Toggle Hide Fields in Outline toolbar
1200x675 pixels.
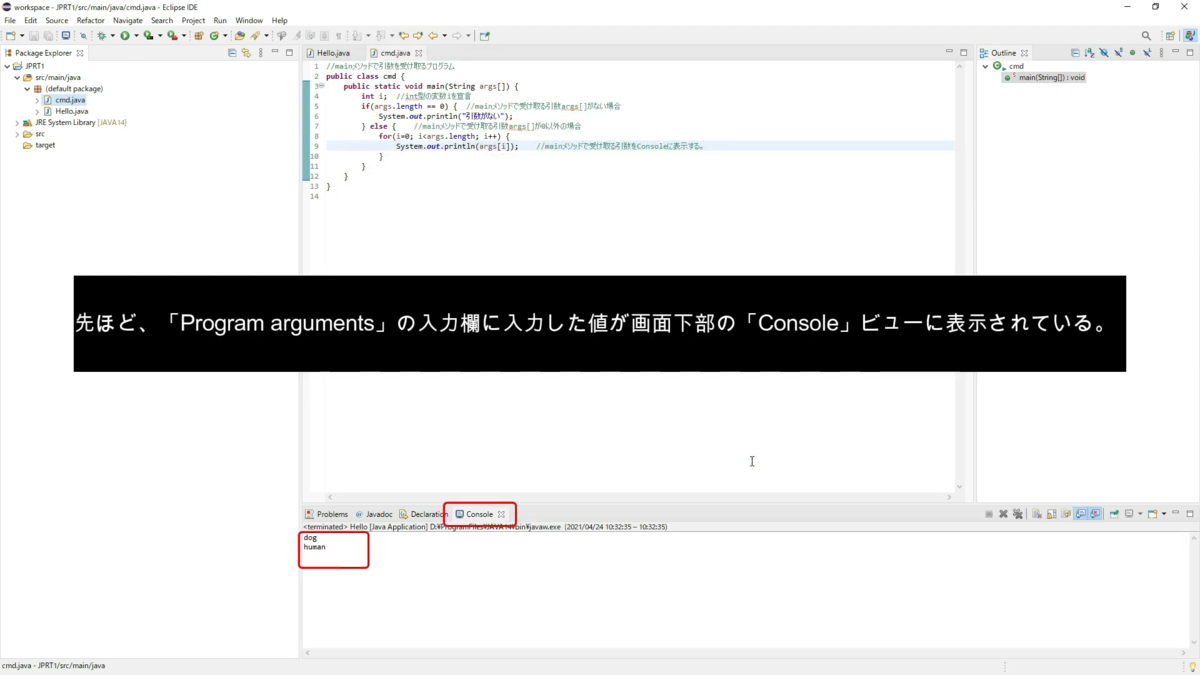[1104, 52]
